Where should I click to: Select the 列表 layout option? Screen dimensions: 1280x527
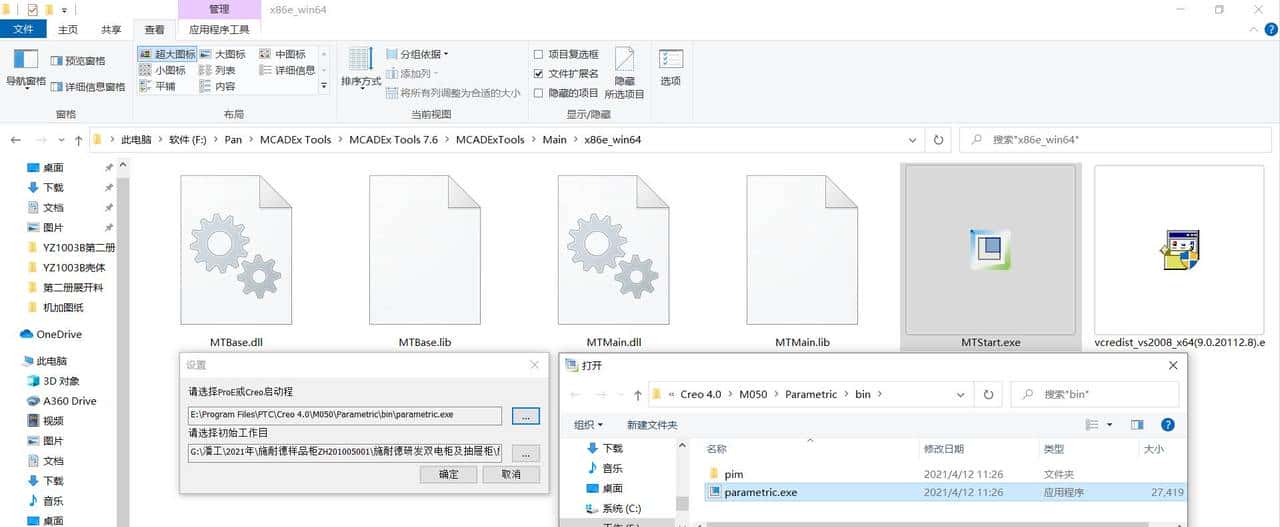217,70
